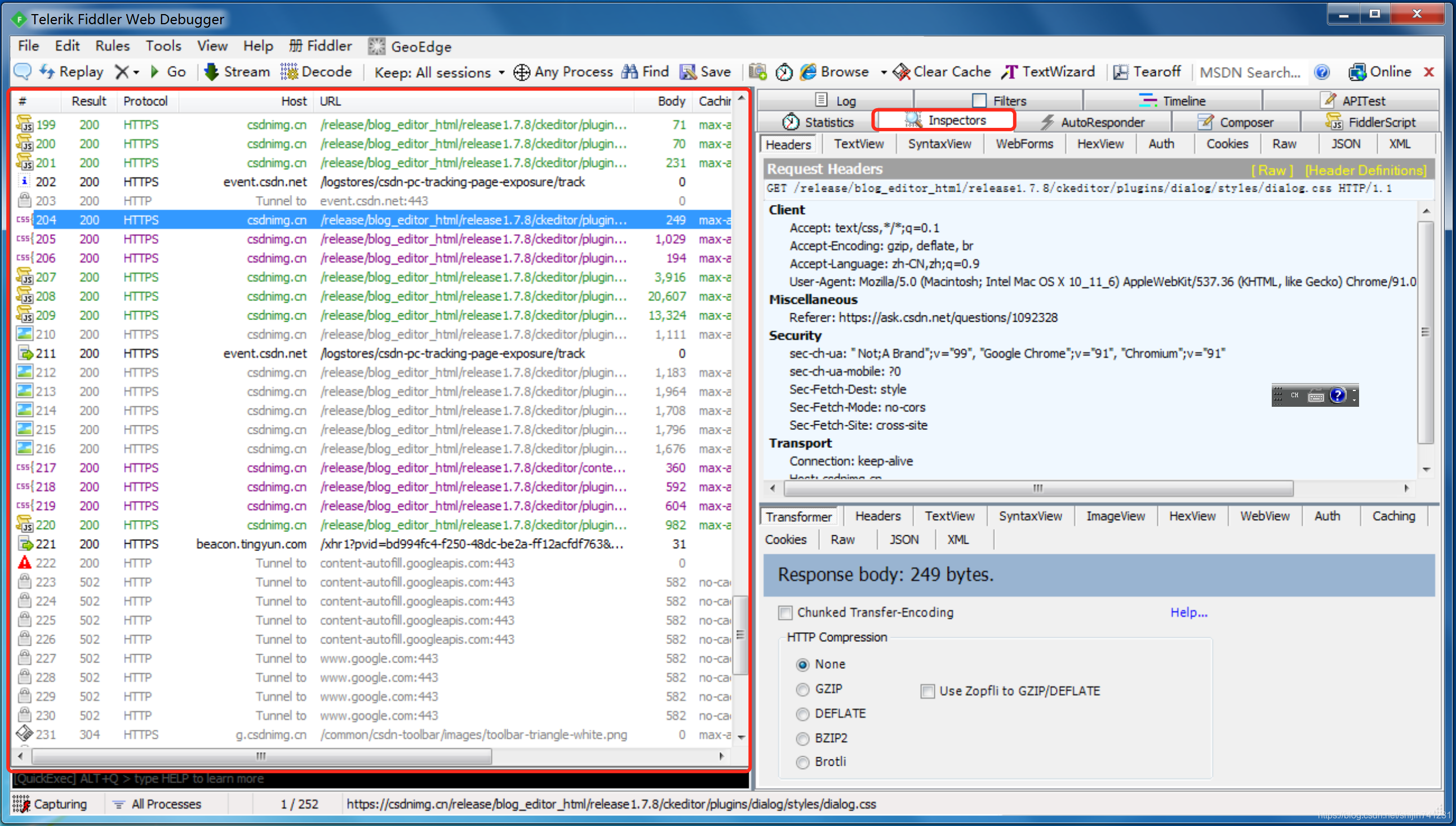Click the Replay toolbar button

pos(72,72)
